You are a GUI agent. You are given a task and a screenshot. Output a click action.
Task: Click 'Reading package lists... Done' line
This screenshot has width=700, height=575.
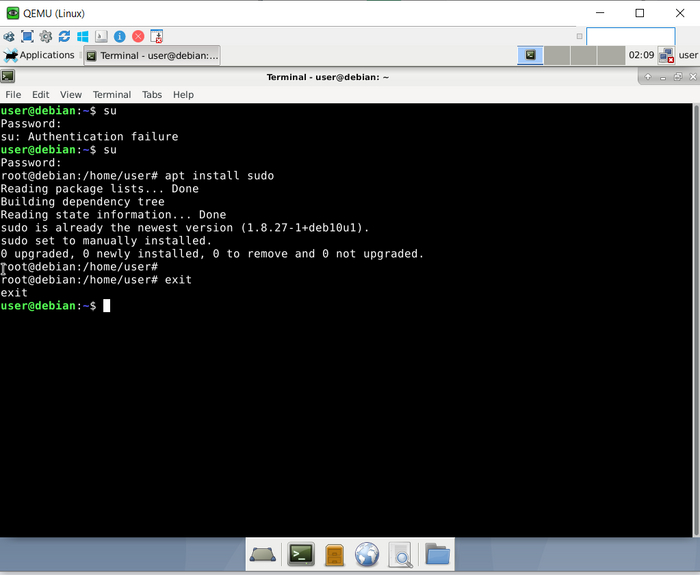pos(100,188)
